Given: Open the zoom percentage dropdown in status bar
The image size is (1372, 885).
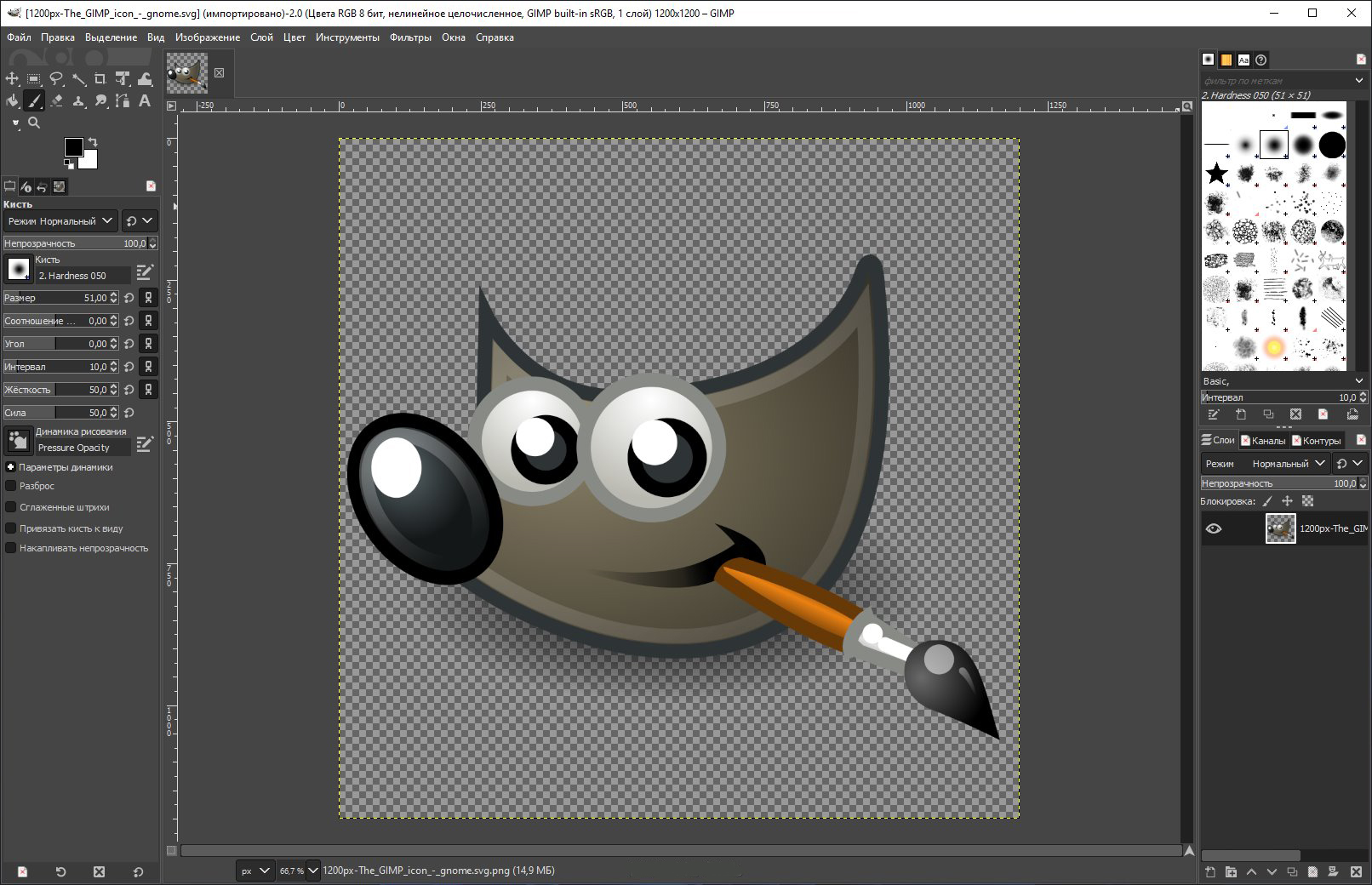Looking at the screenshot, I should tap(312, 871).
